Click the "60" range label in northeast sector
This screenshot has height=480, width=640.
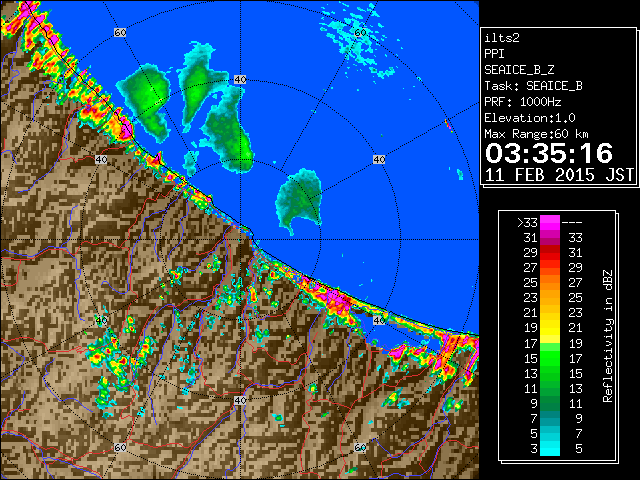tap(360, 32)
